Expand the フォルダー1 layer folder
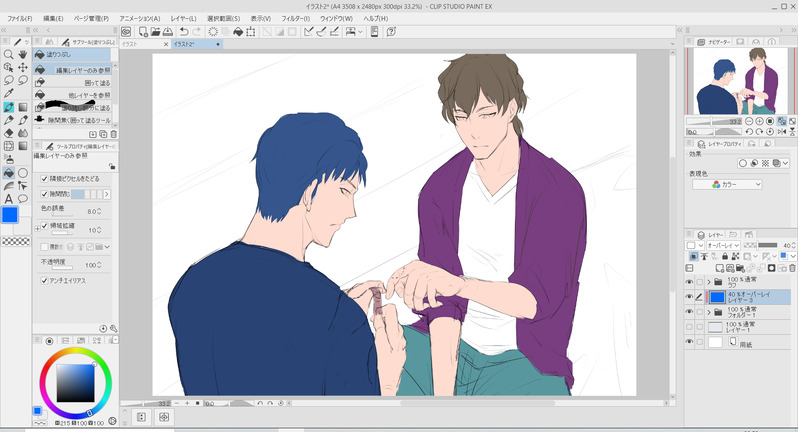 pyautogui.click(x=709, y=312)
